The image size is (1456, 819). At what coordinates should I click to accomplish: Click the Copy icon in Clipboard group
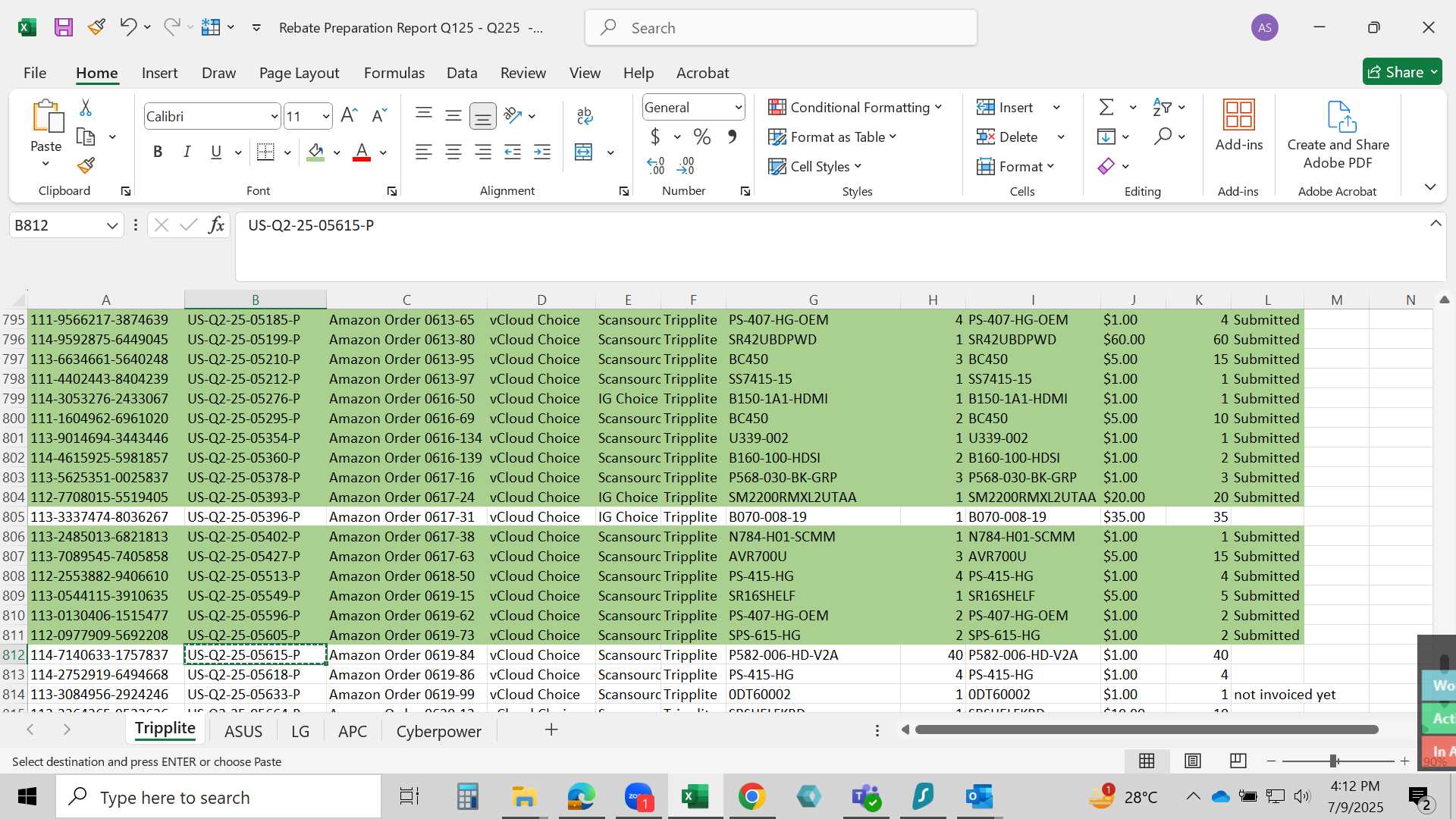[86, 136]
